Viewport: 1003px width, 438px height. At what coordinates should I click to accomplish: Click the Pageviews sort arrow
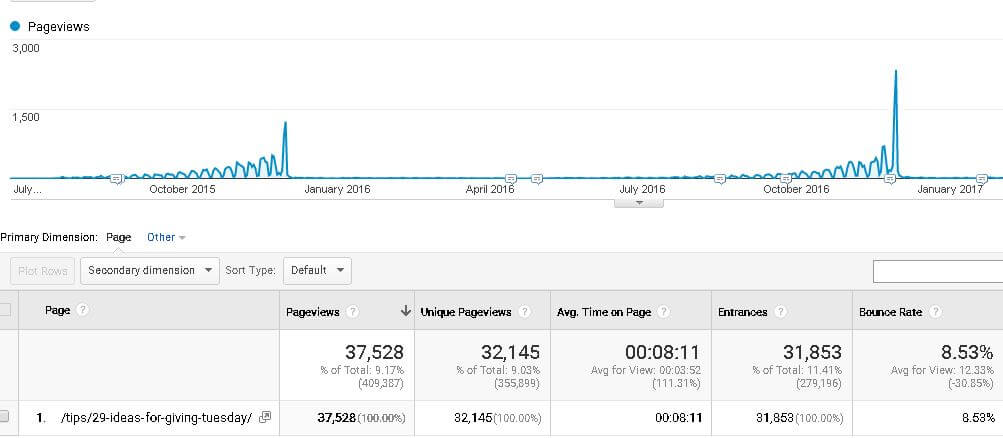click(405, 312)
